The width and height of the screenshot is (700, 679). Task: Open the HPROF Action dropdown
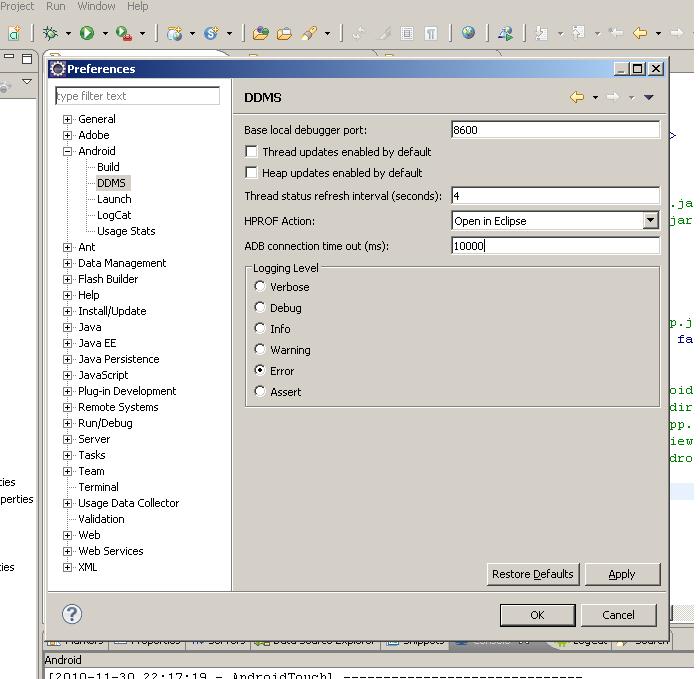[650, 221]
